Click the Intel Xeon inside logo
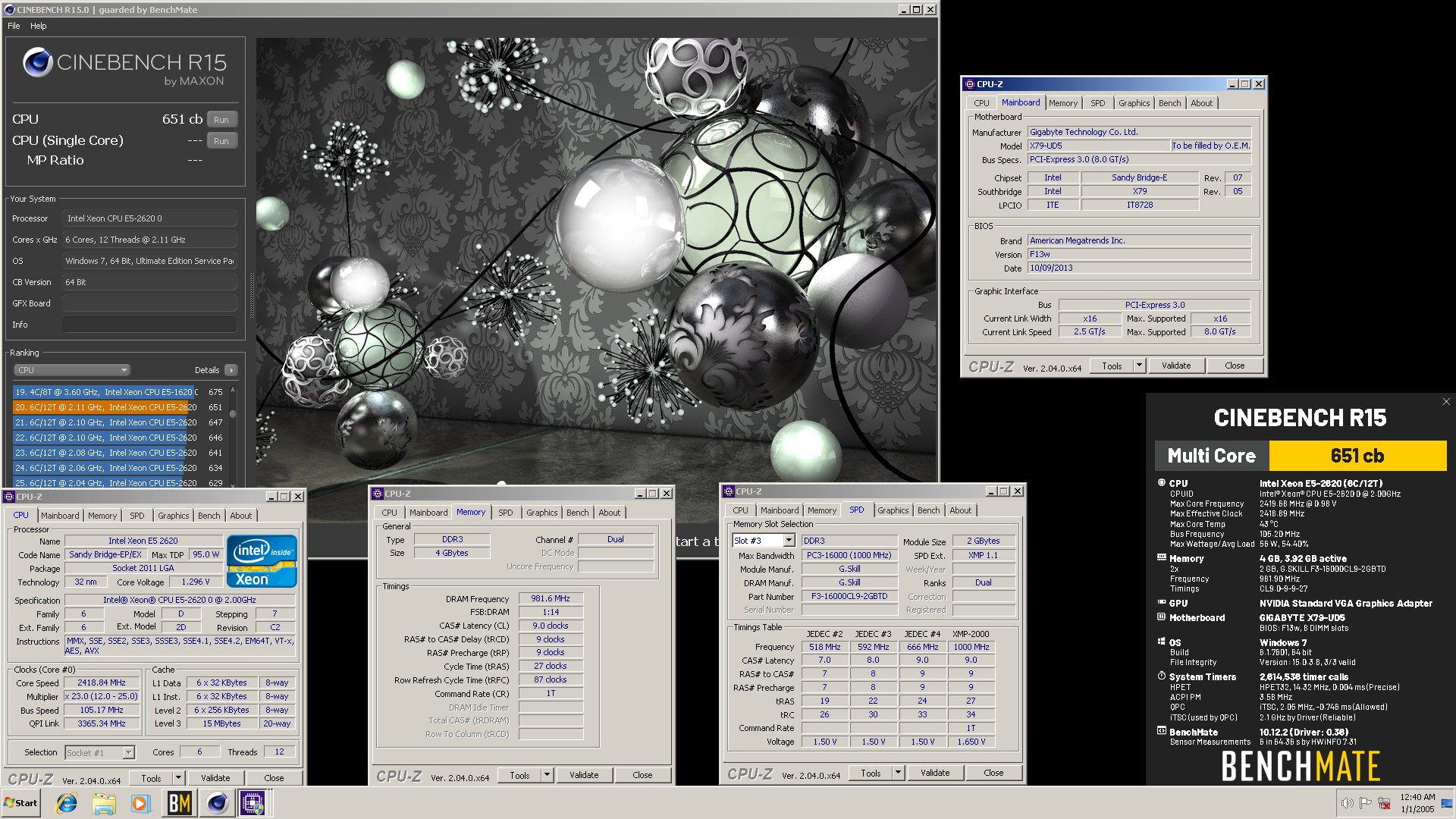 click(x=262, y=561)
